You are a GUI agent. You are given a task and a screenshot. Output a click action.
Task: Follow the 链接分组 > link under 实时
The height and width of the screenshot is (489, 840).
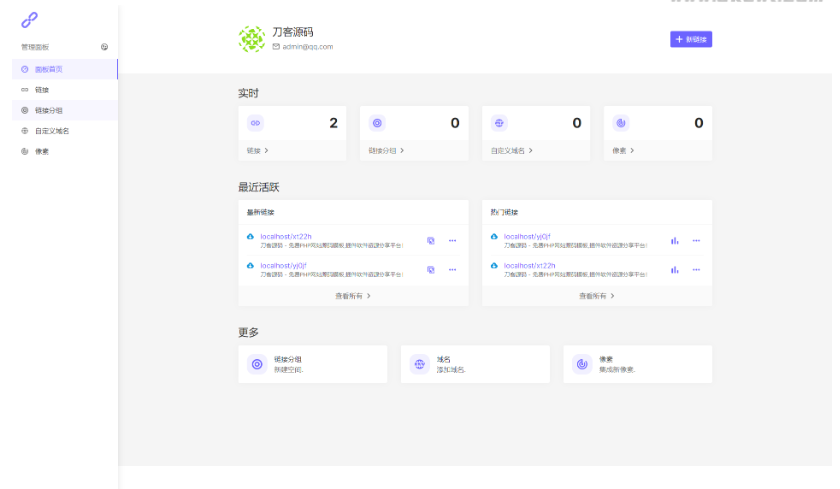(x=386, y=151)
